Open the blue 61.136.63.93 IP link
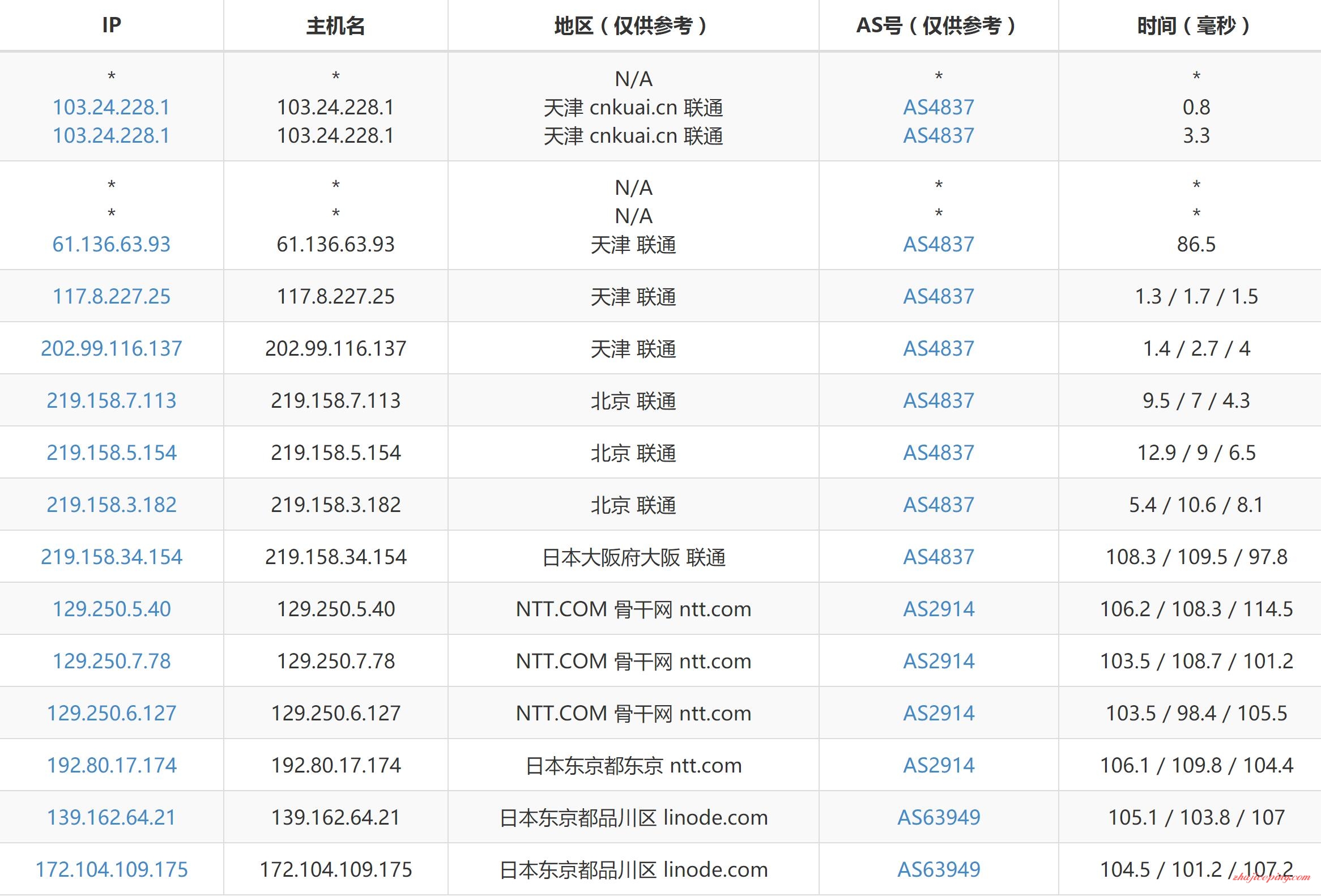 112,244
